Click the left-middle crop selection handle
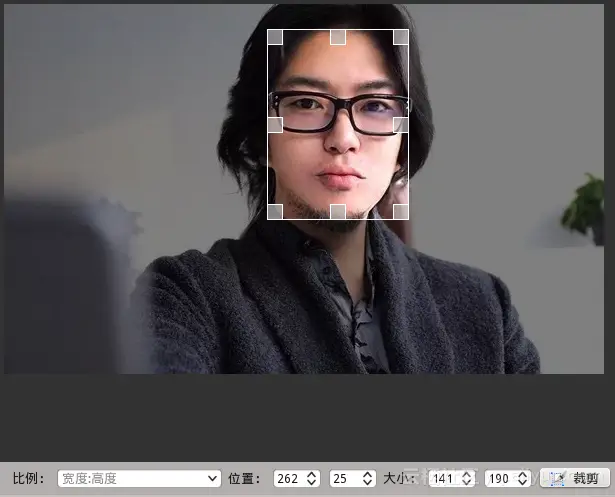The image size is (615, 497). point(275,124)
